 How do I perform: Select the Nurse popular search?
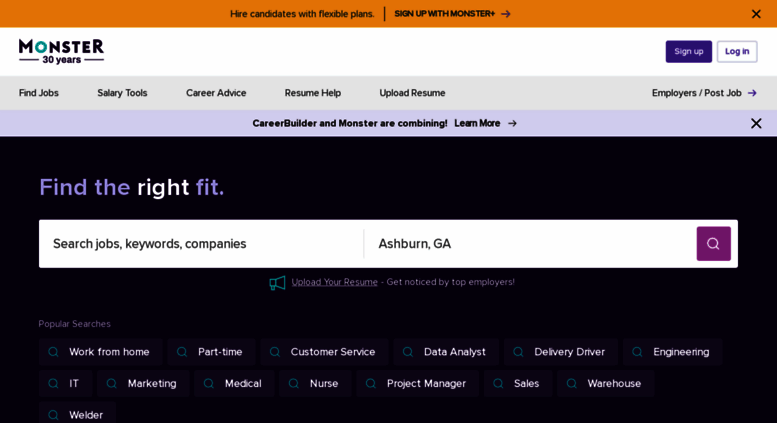tap(315, 383)
